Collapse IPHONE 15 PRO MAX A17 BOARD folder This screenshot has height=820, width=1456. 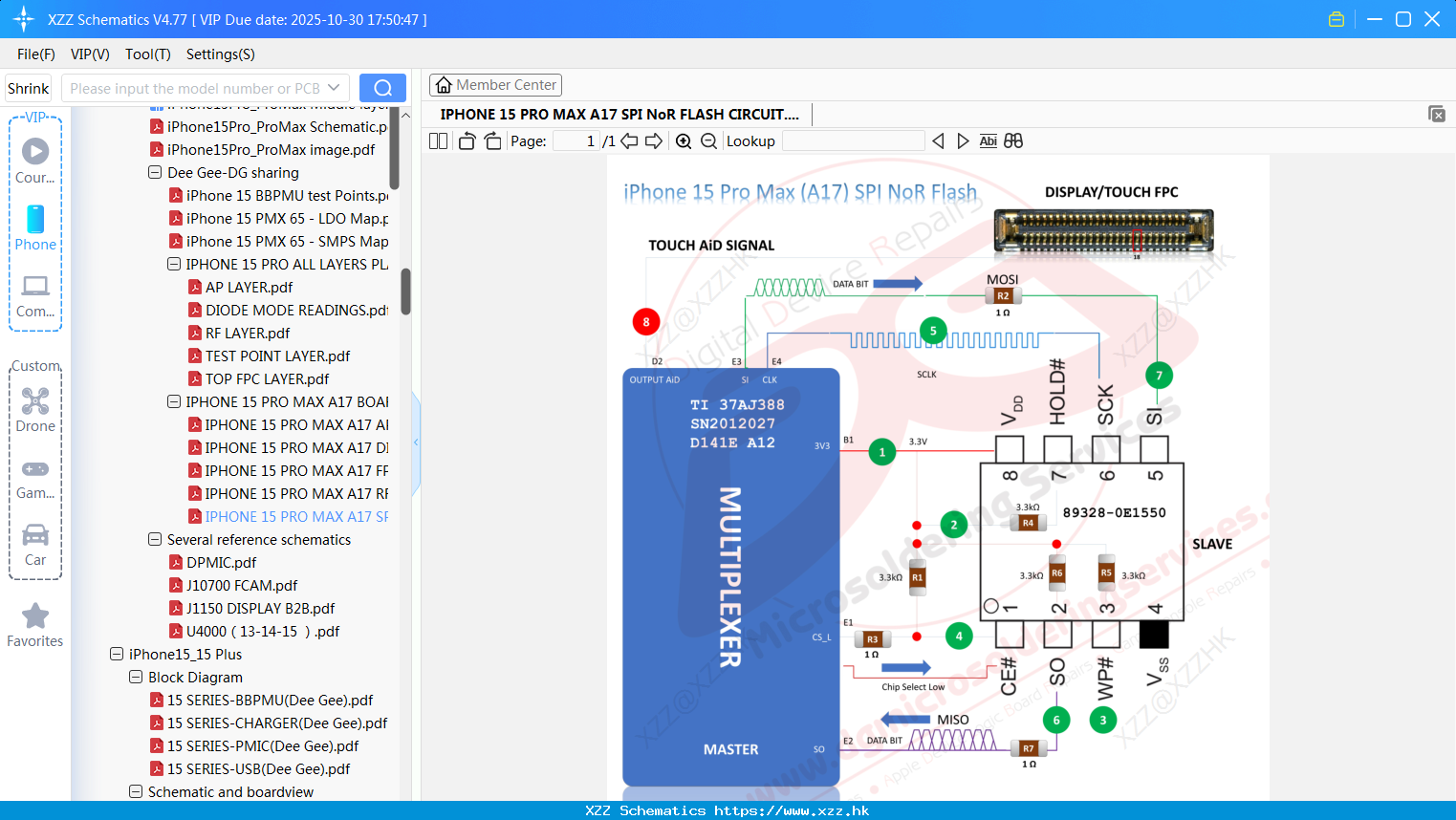pos(174,402)
